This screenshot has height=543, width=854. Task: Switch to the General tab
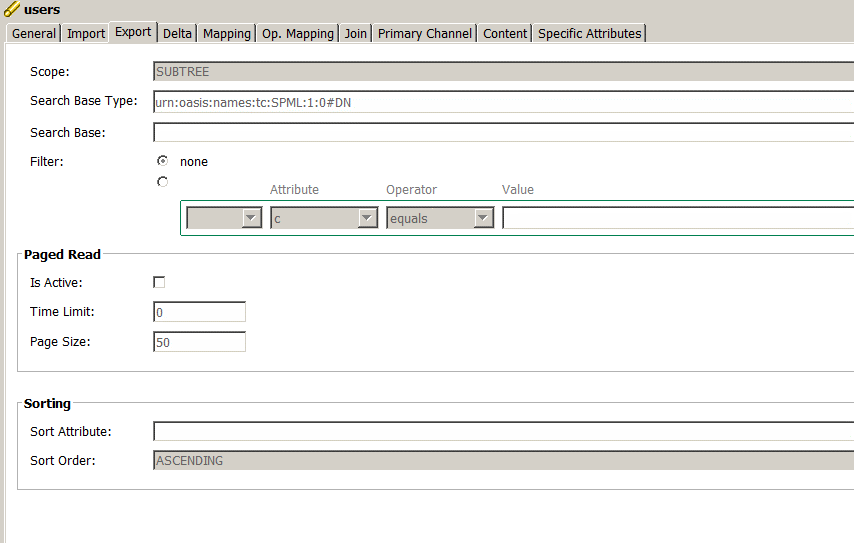point(34,33)
